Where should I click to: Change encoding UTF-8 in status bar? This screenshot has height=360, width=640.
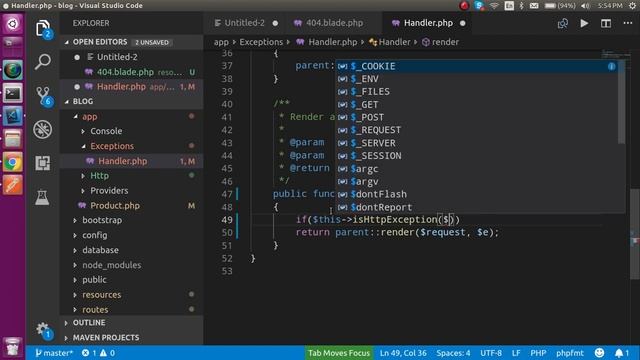click(x=491, y=353)
